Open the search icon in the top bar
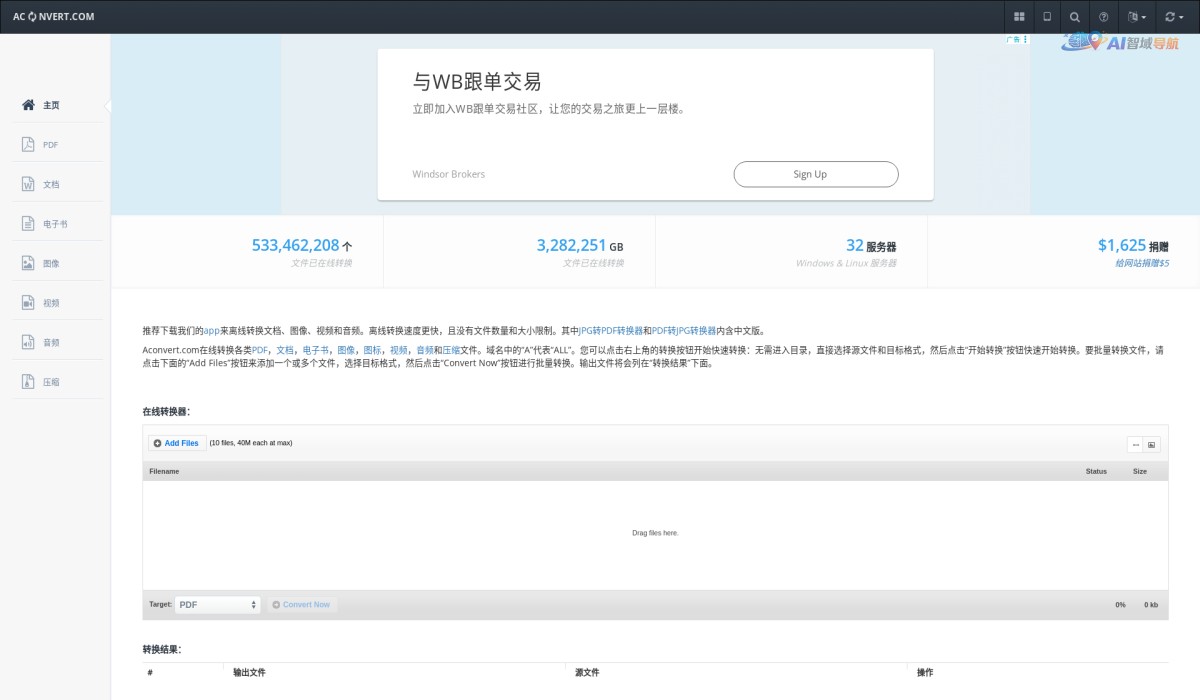 [1075, 16]
